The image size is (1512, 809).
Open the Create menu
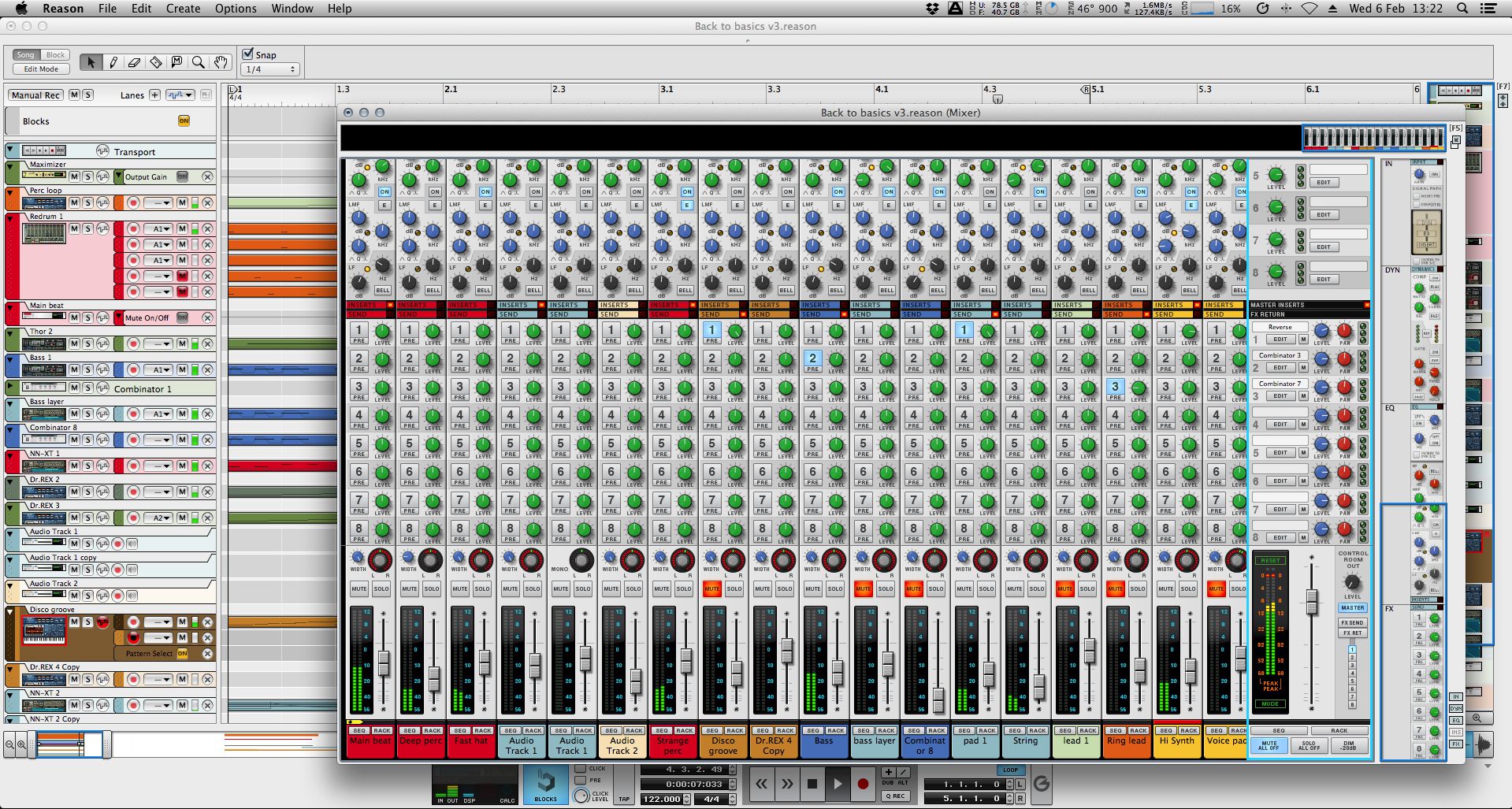pyautogui.click(x=183, y=9)
